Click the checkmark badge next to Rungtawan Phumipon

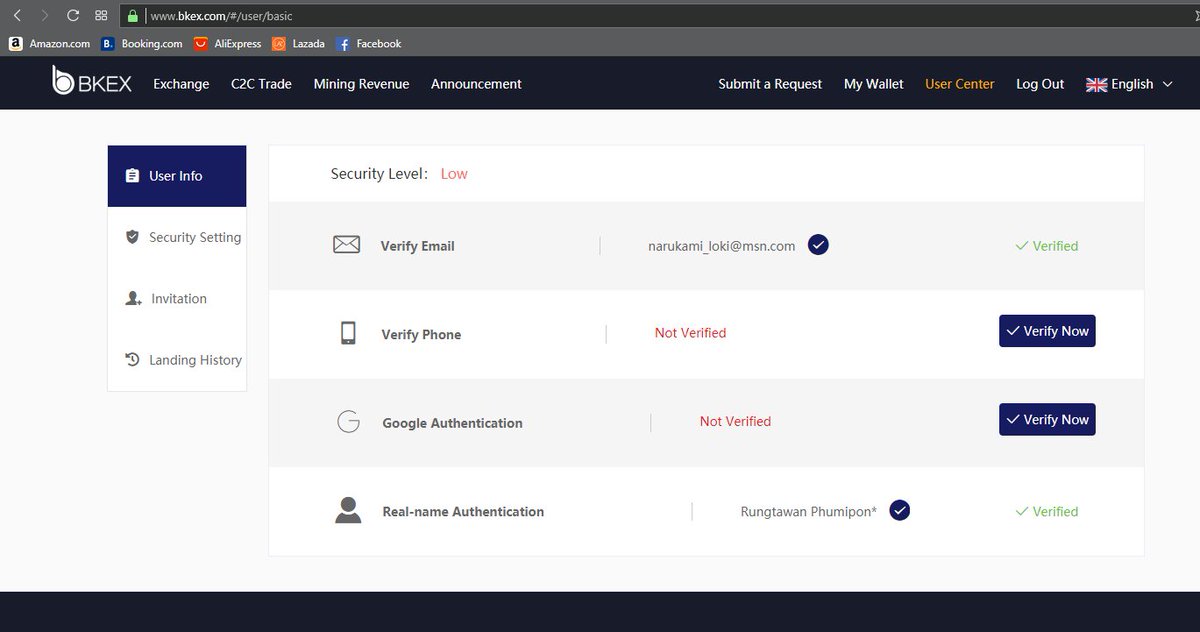click(900, 511)
